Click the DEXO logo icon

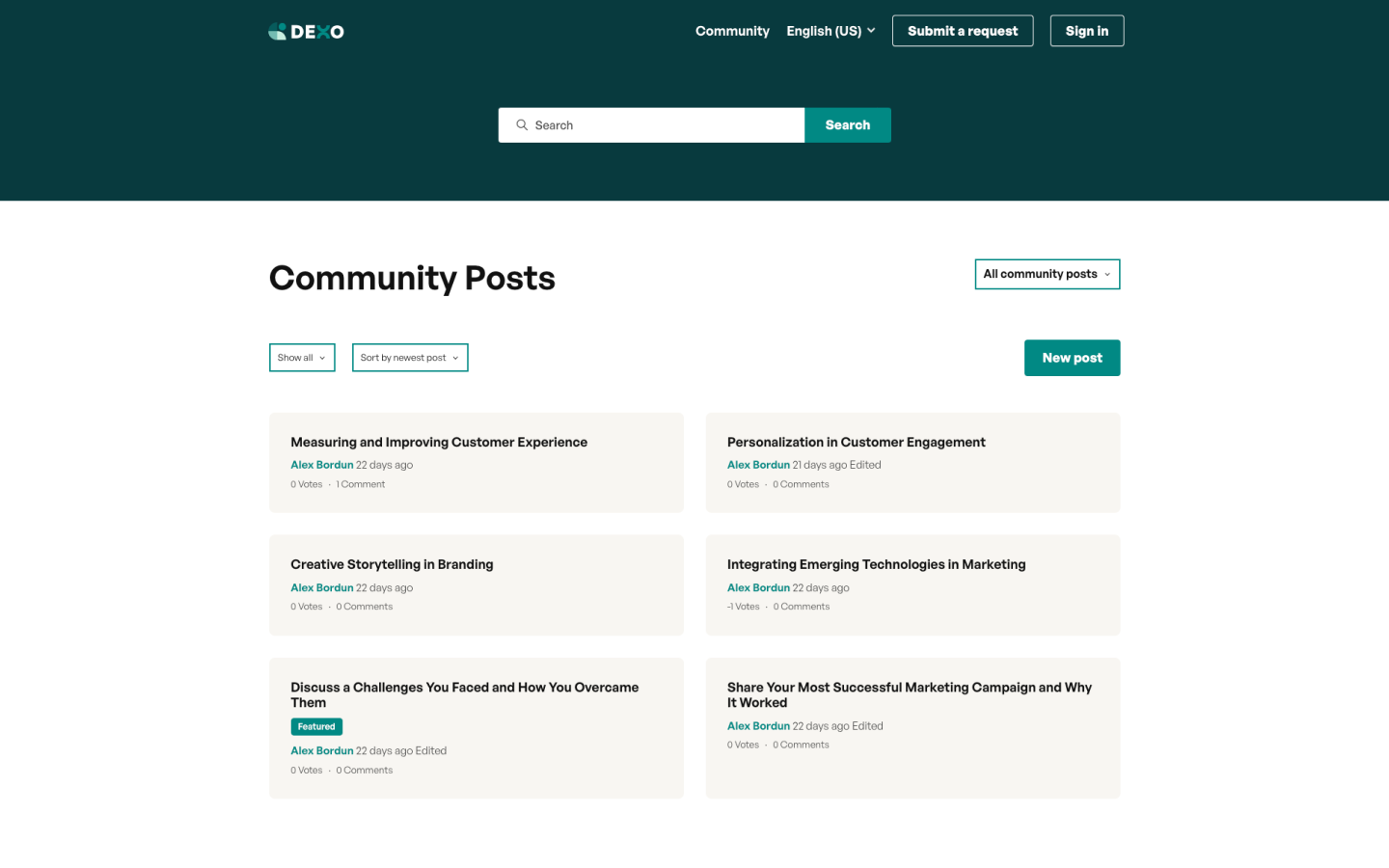(x=278, y=32)
